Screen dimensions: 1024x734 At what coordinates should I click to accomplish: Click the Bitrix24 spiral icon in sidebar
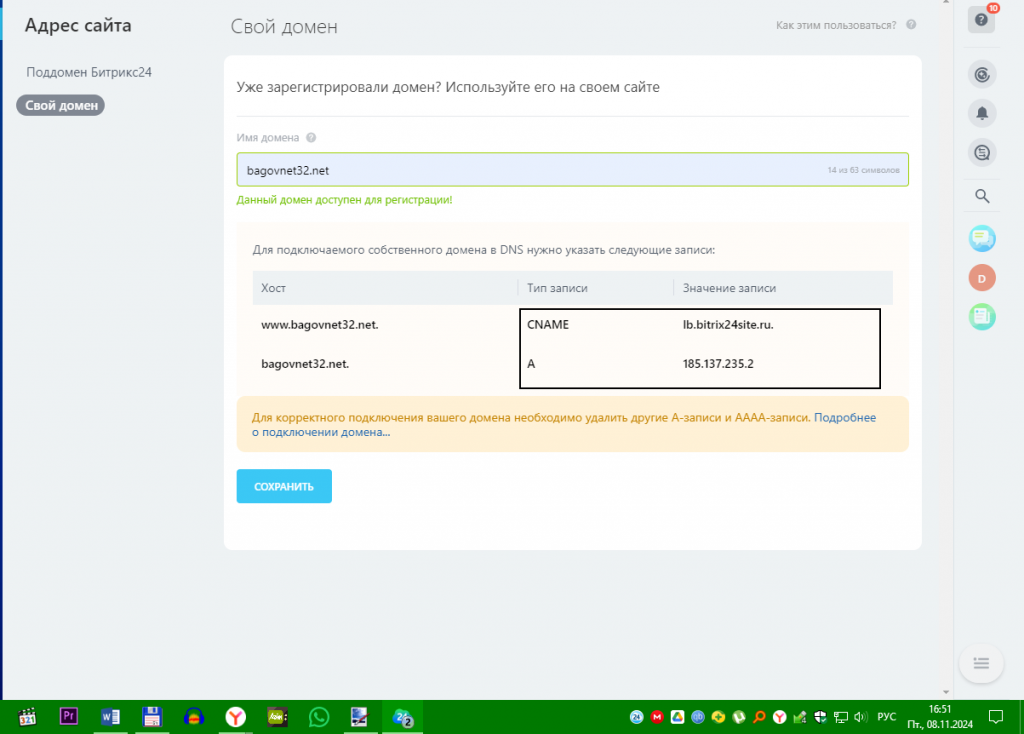click(x=982, y=74)
